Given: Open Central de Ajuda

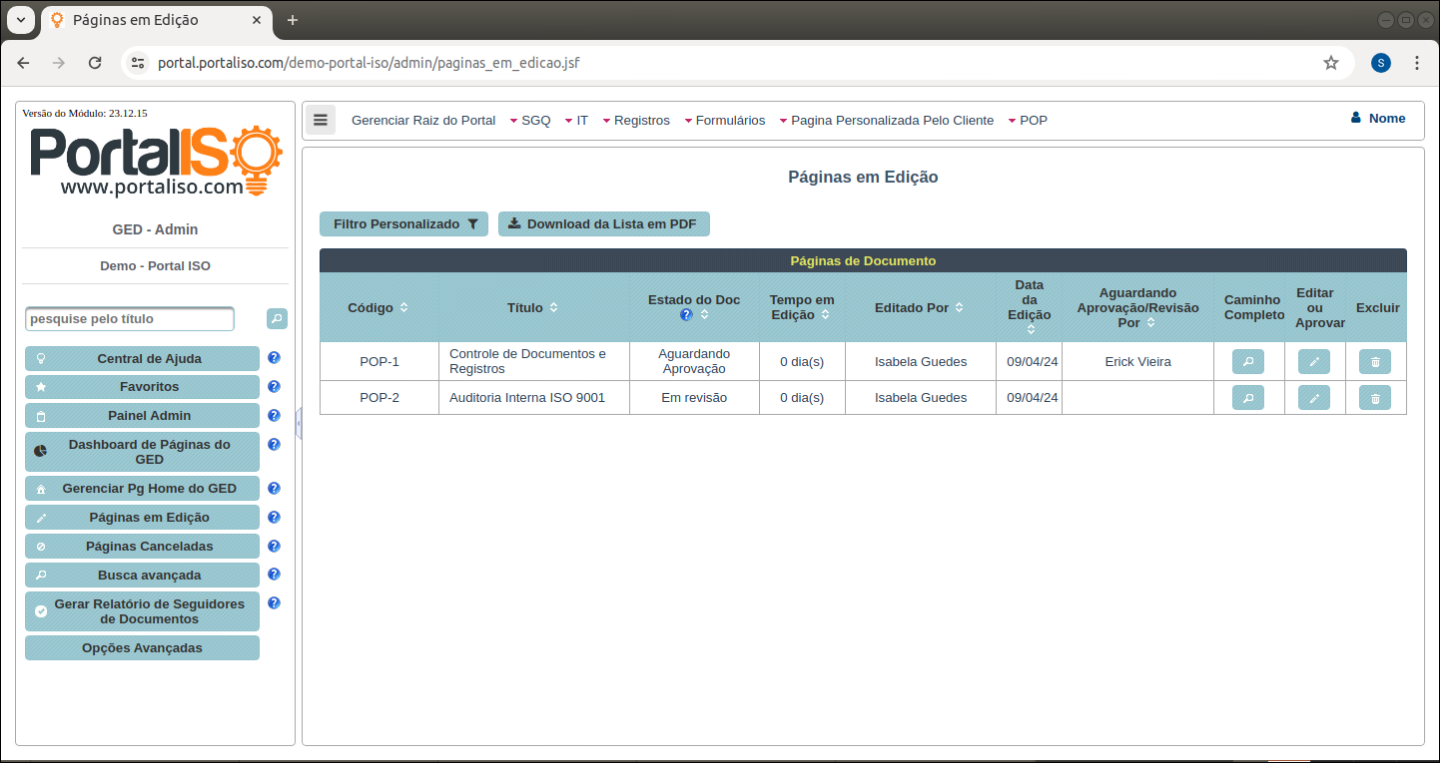Looking at the screenshot, I should 142,358.
